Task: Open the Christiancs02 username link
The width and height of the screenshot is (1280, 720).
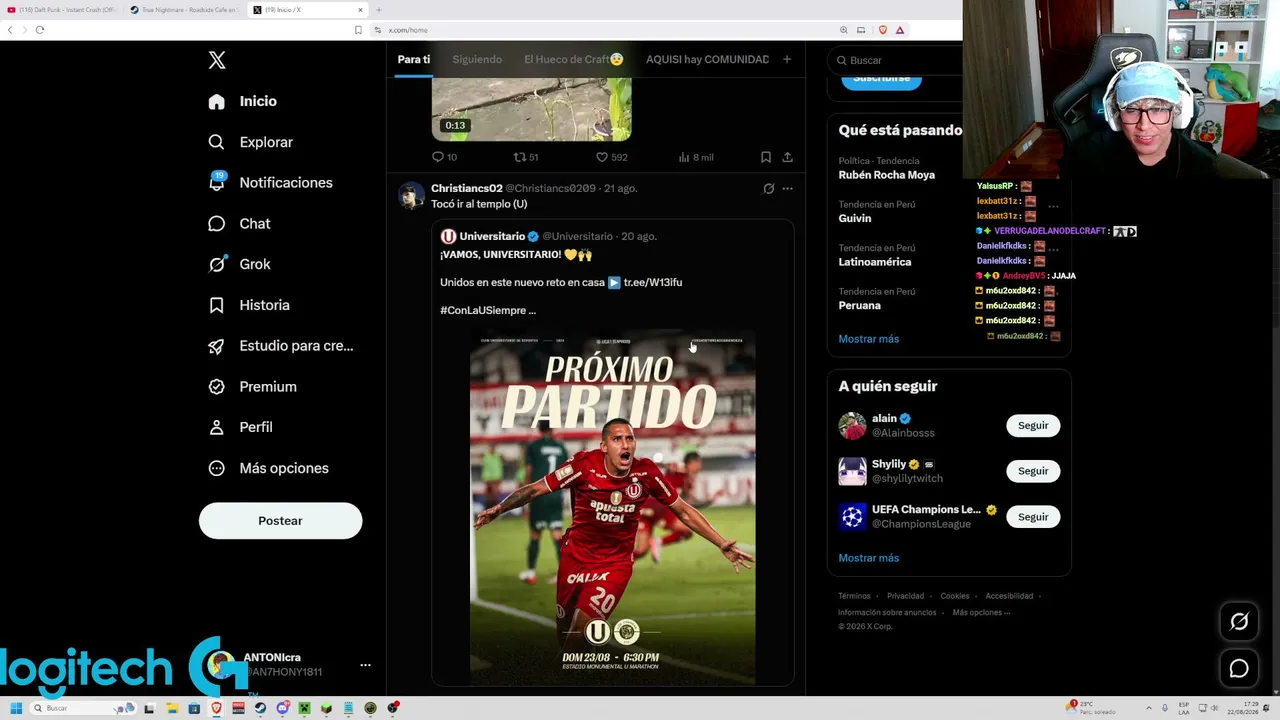Action: coord(467,188)
